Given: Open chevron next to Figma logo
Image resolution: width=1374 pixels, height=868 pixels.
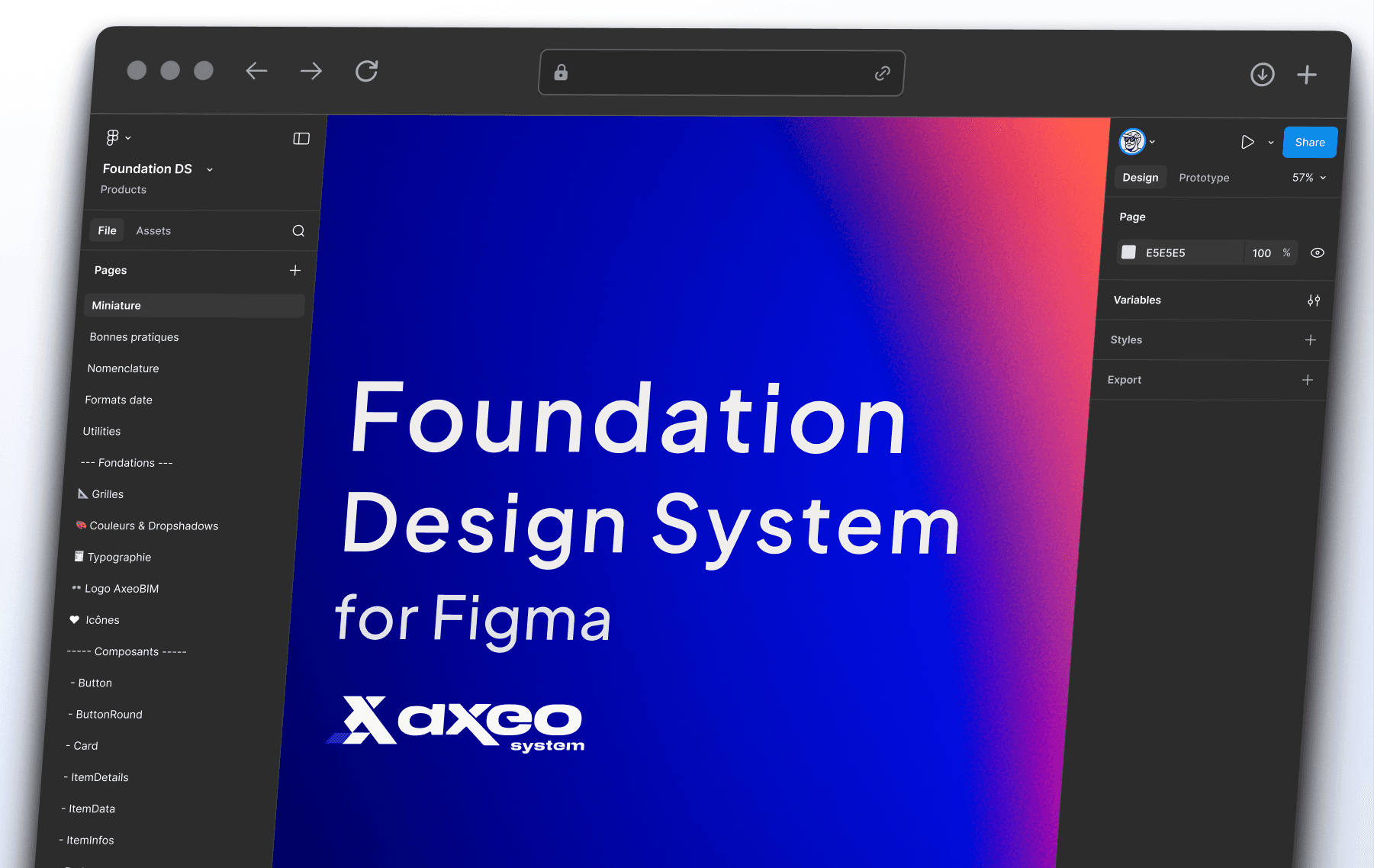Looking at the screenshot, I should tap(128, 138).
